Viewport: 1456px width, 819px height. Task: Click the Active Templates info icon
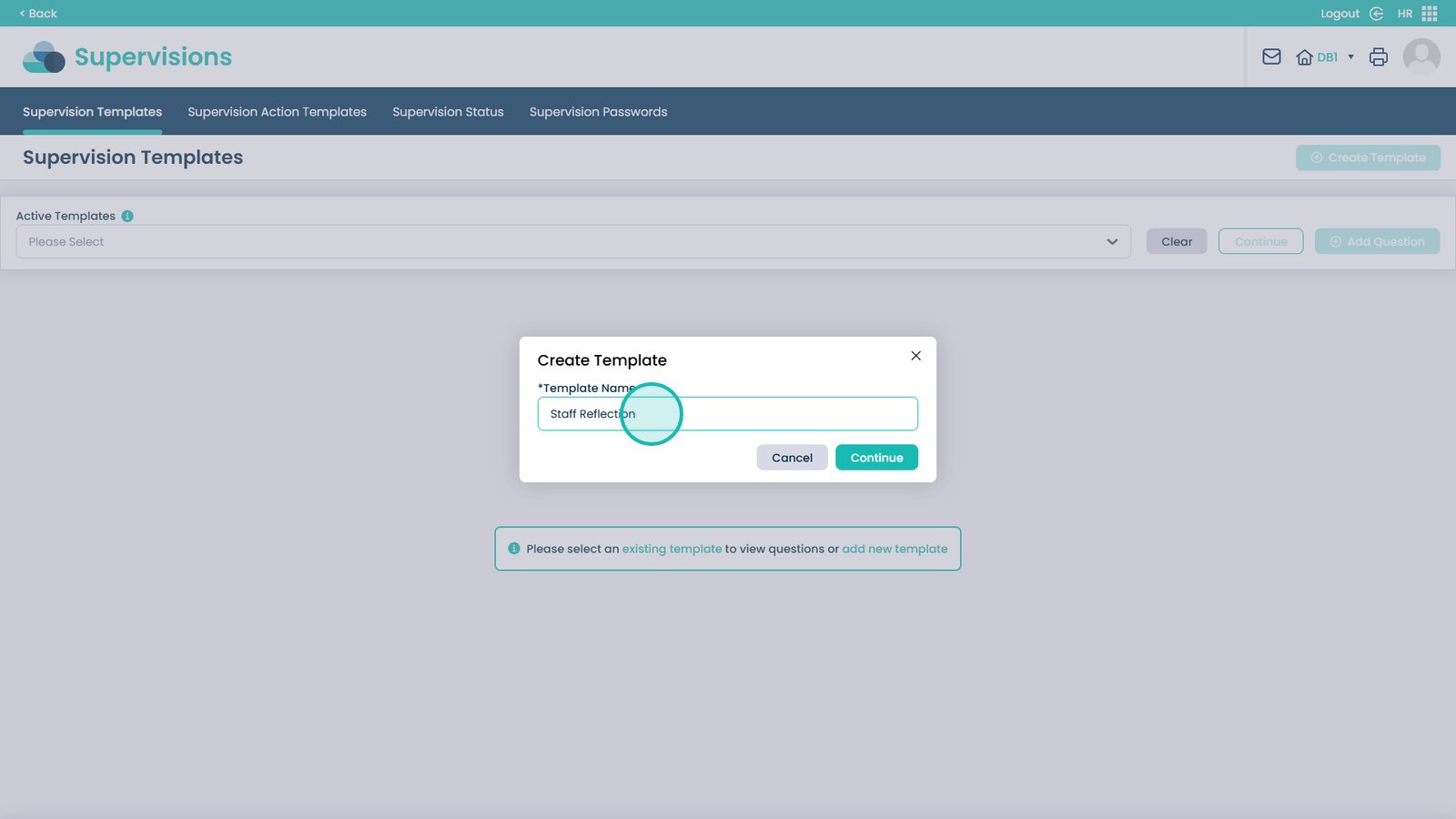coord(127,217)
